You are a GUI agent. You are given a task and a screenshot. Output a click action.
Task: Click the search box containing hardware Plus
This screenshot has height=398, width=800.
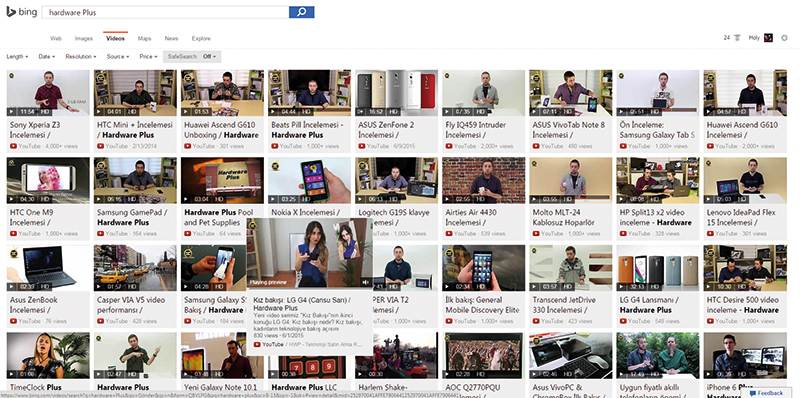[x=165, y=12]
